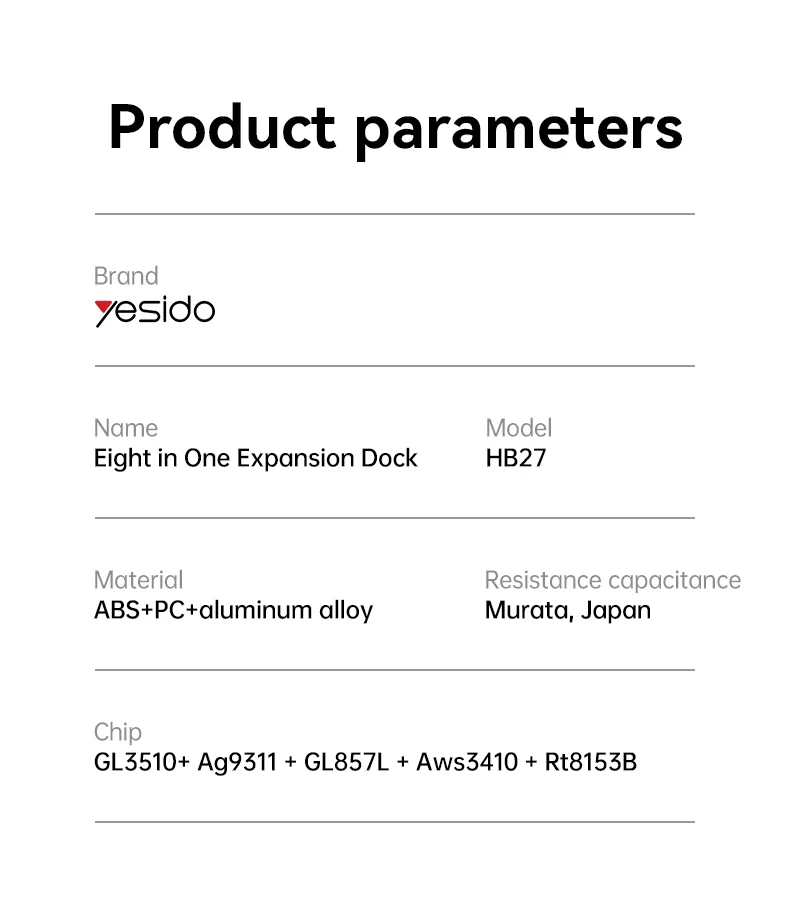790x900 pixels.
Task: Click the divider line below the chip list
Action: (x=394, y=822)
